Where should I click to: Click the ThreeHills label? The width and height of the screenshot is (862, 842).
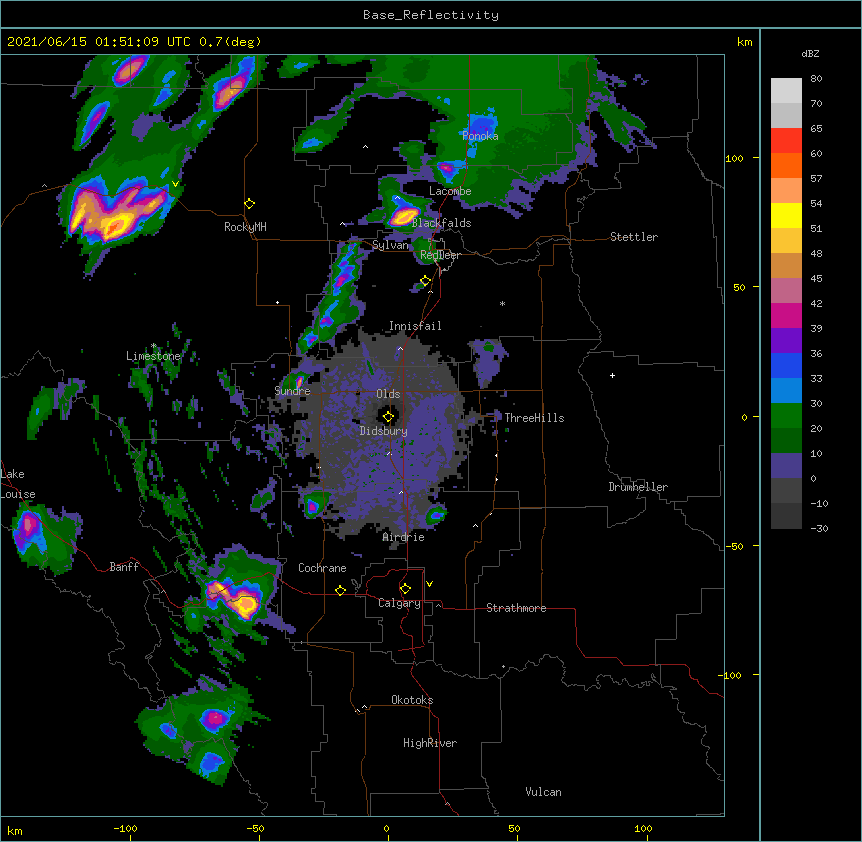pyautogui.click(x=534, y=418)
